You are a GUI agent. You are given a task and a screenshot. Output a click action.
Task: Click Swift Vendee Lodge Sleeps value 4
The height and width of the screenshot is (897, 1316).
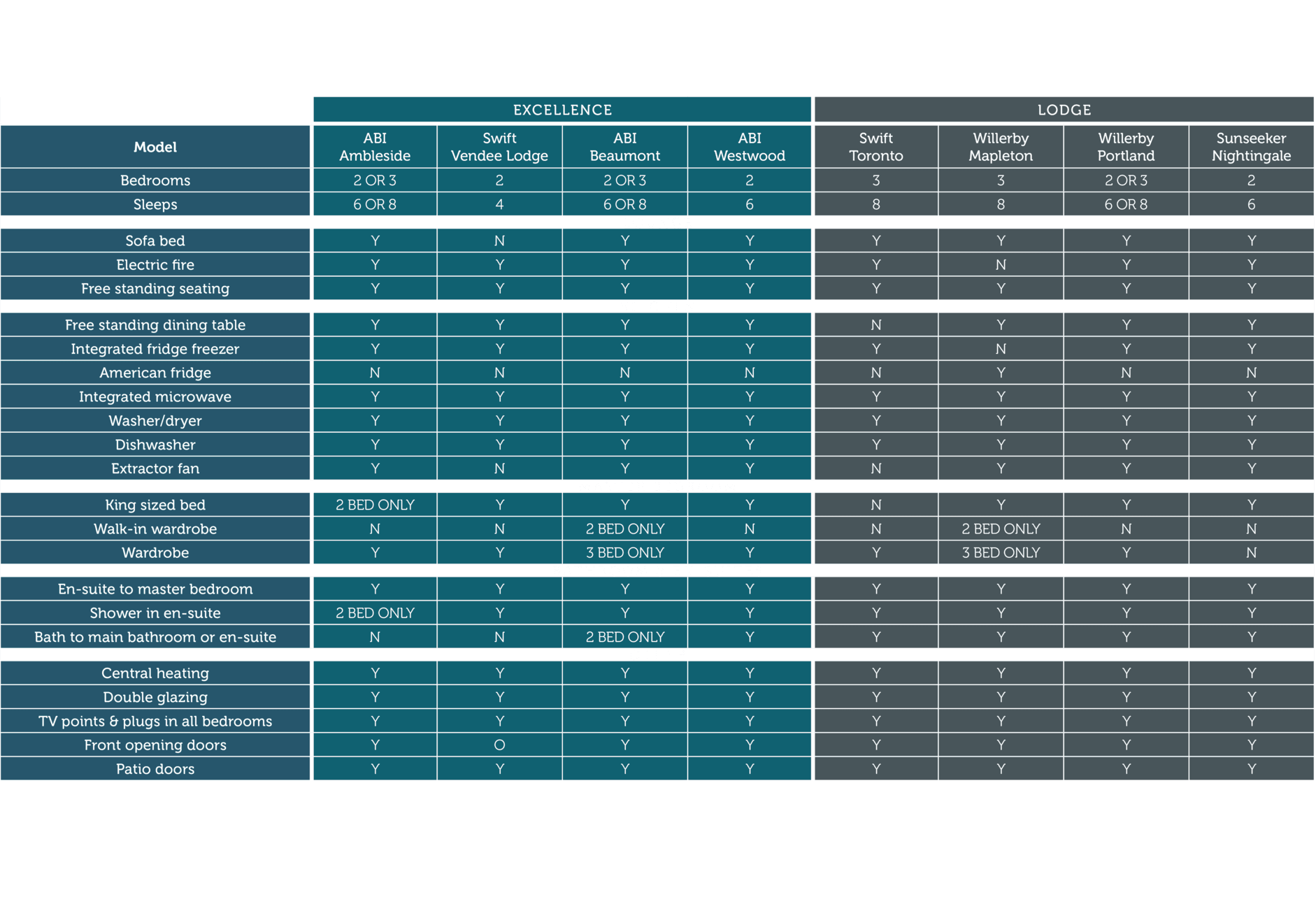(499, 204)
